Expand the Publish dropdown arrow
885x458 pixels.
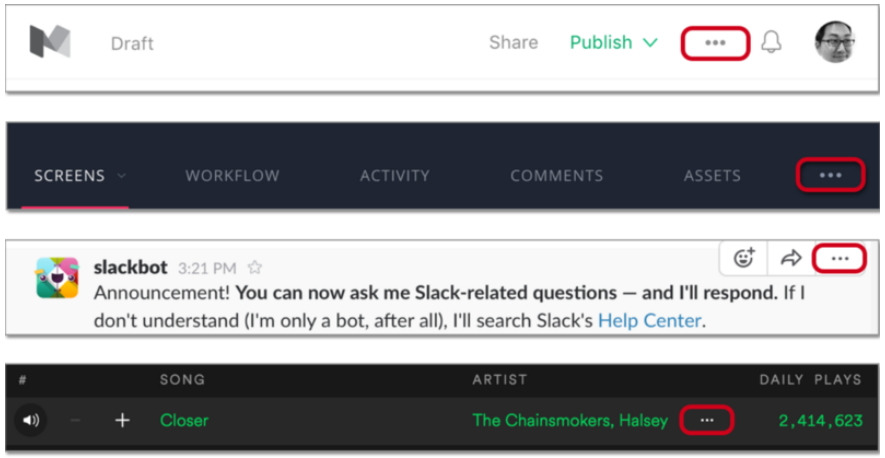coord(651,43)
